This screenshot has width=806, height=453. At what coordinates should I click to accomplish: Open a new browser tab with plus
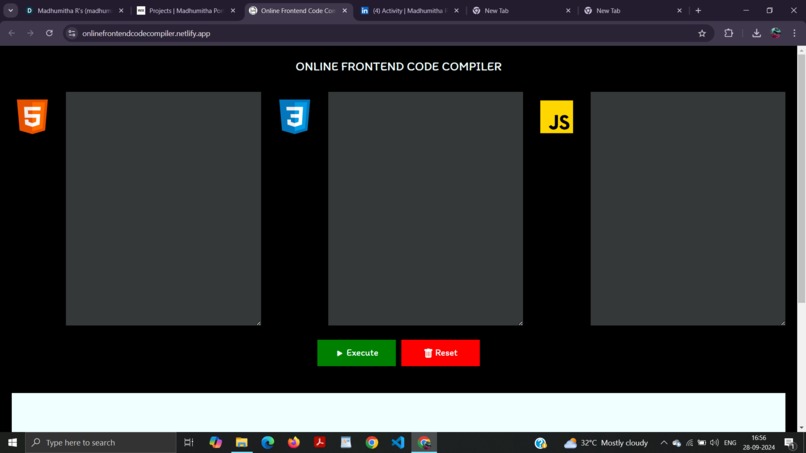tap(698, 10)
